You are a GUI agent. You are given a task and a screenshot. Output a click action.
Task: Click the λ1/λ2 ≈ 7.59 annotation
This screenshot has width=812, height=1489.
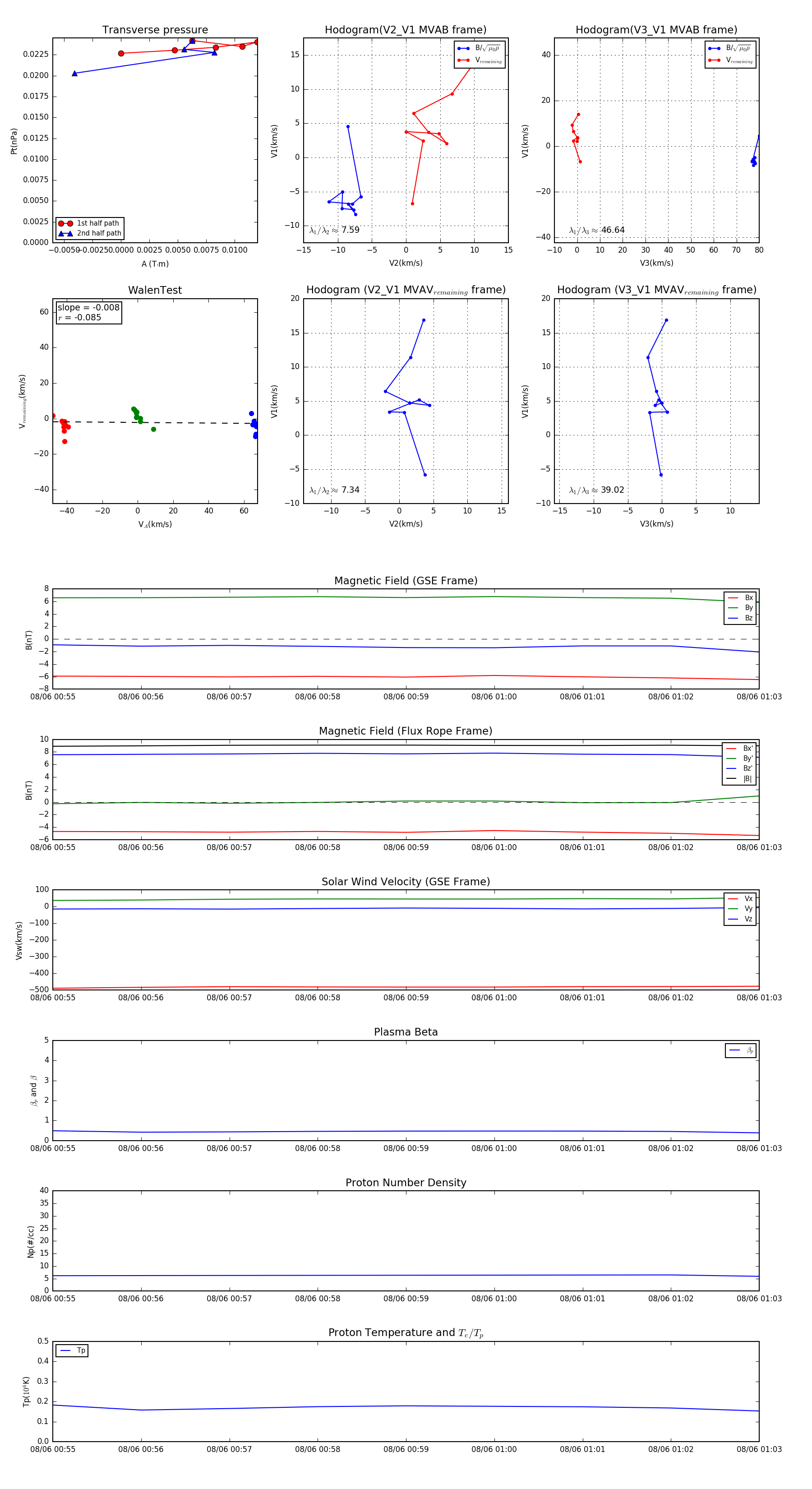pyautogui.click(x=334, y=230)
